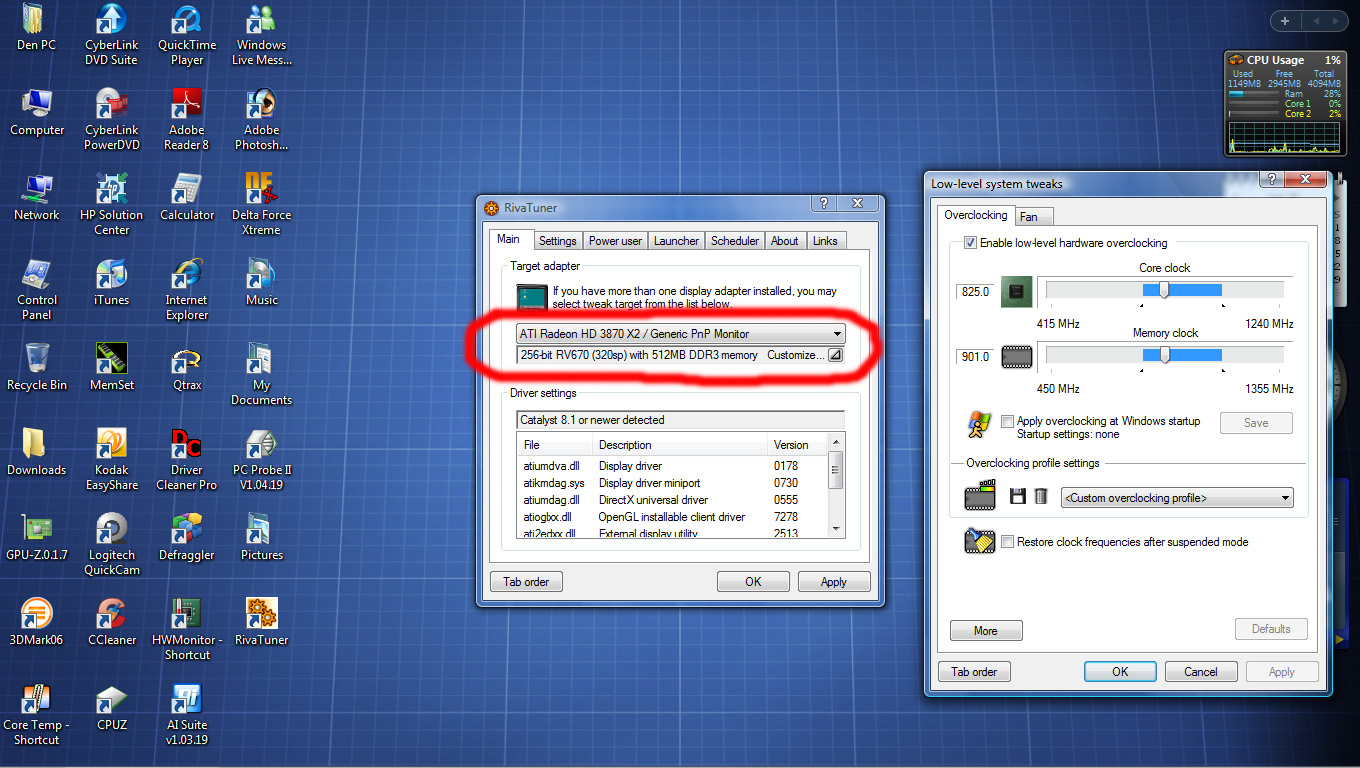The width and height of the screenshot is (1360, 768).
Task: Click the sidebar add gadget plus button
Action: (x=1285, y=21)
